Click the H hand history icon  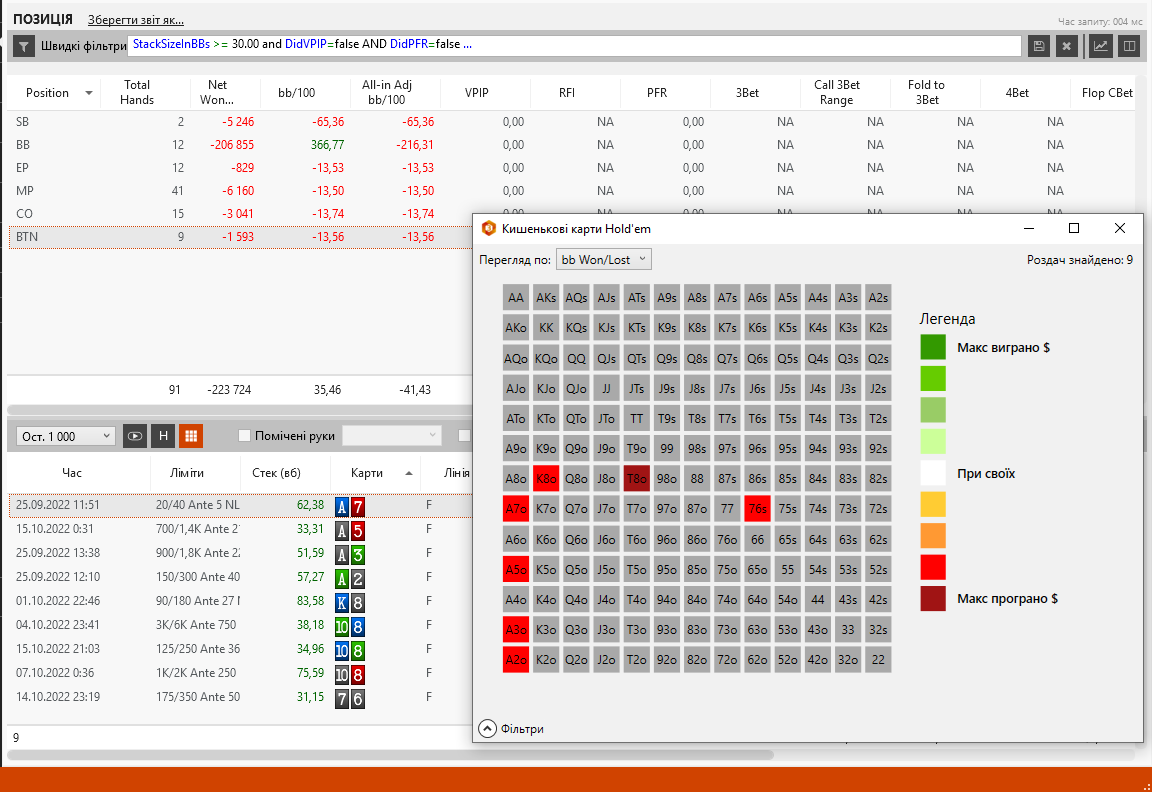163,436
